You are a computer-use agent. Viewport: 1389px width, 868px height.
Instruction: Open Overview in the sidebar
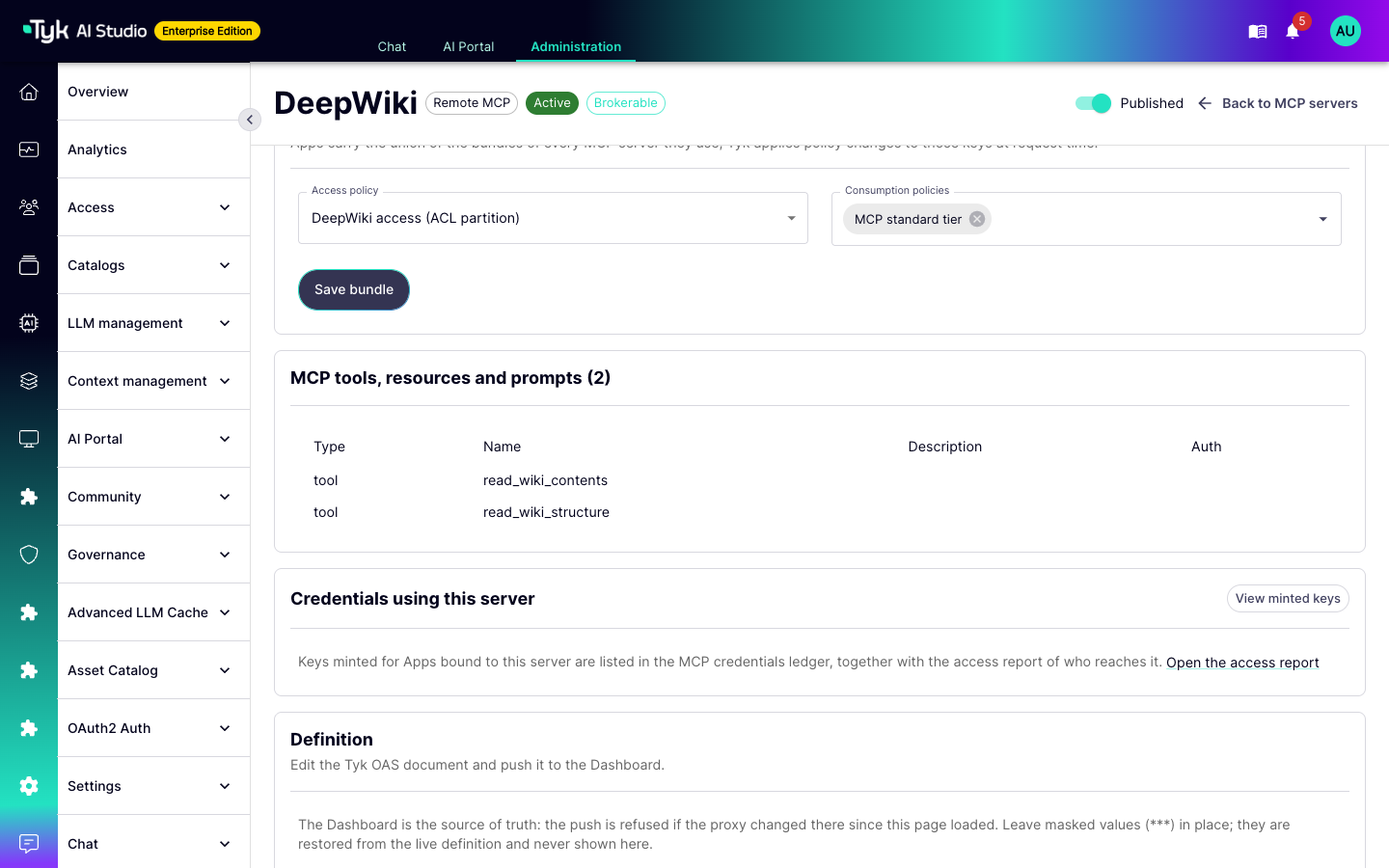pyautogui.click(x=153, y=92)
